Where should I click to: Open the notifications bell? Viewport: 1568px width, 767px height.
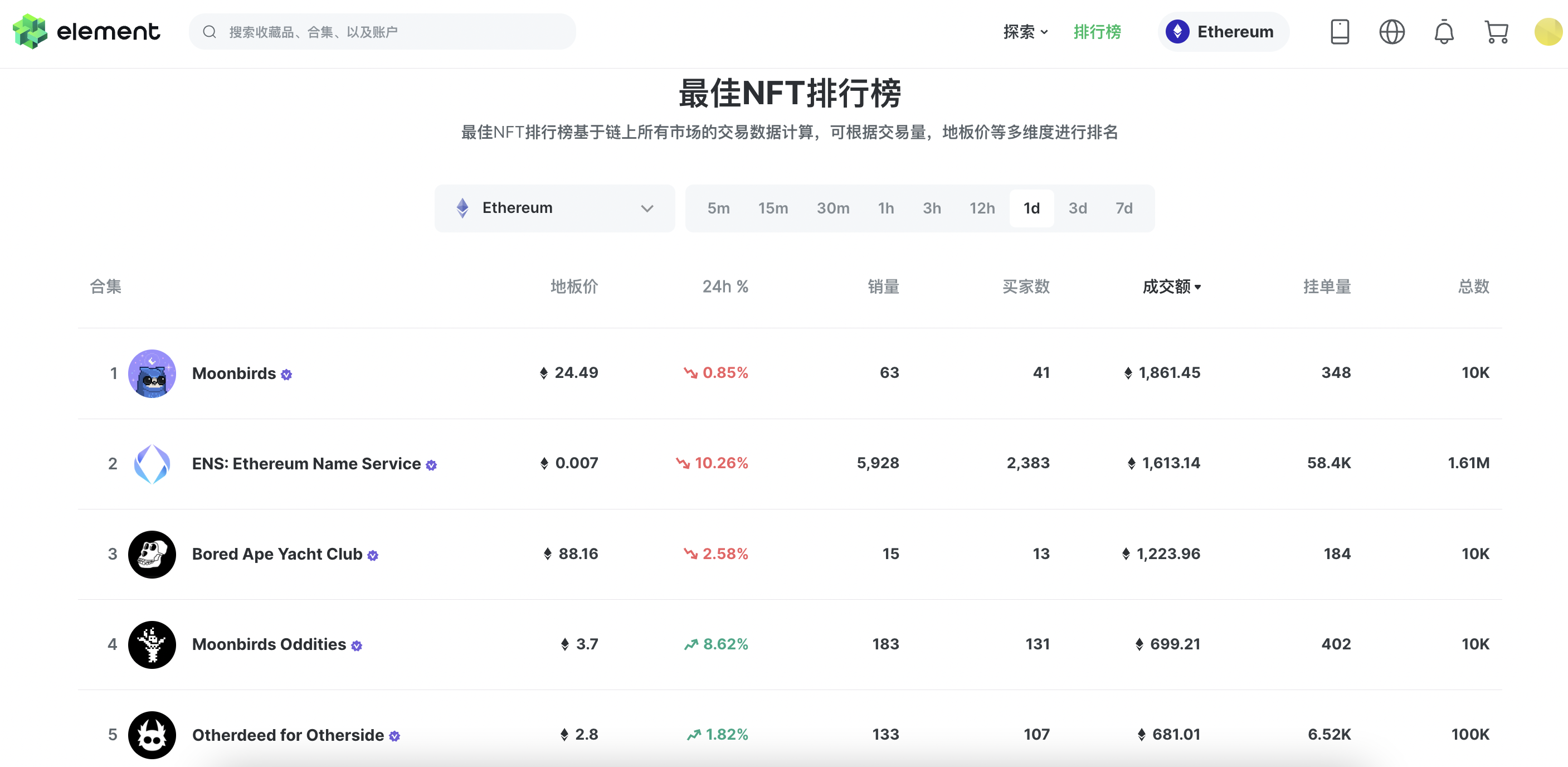pos(1444,32)
